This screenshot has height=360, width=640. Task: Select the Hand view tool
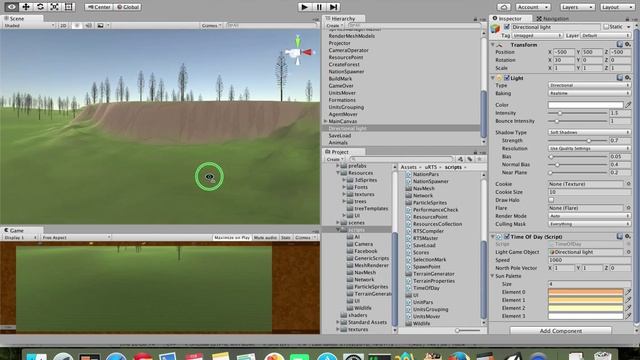click(11, 7)
